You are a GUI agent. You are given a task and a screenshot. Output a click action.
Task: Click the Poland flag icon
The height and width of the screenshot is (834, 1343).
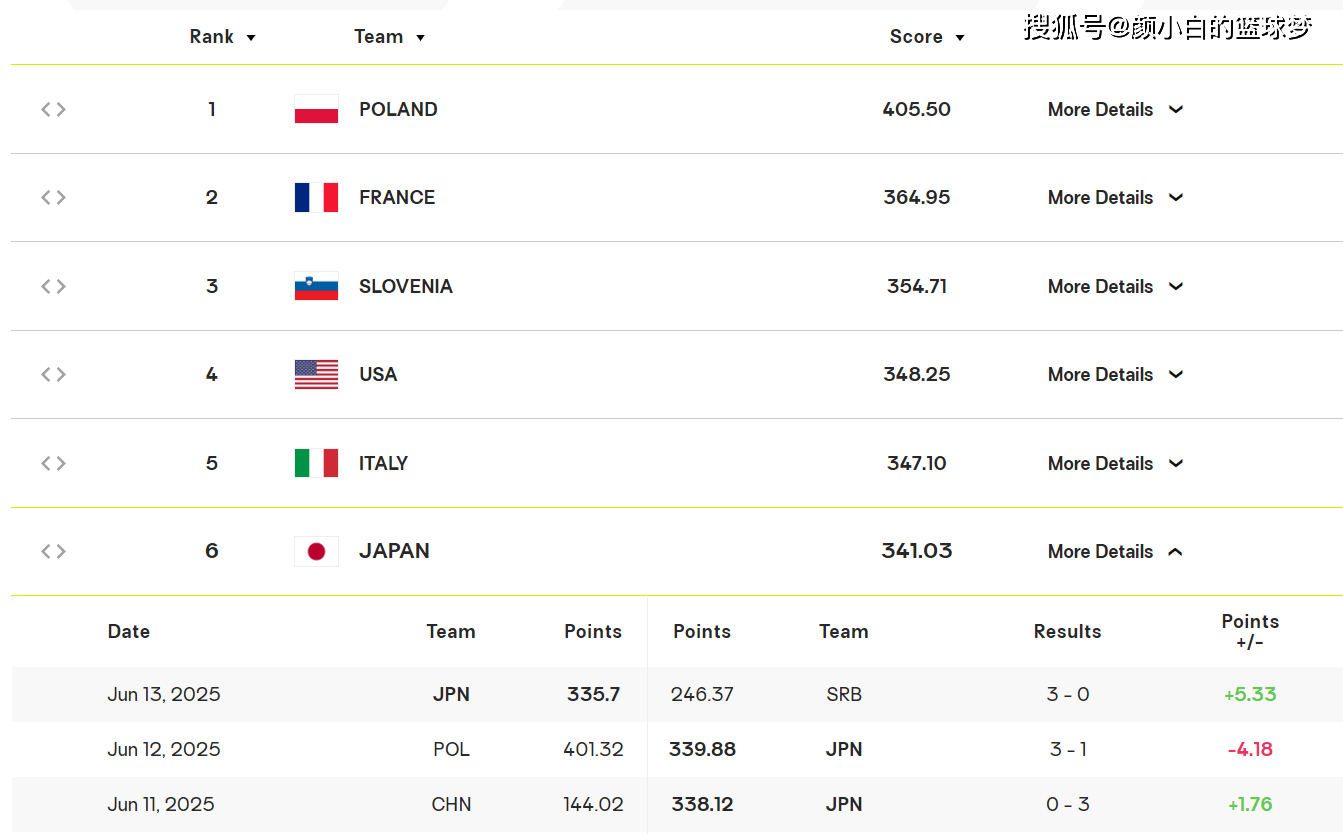(x=316, y=109)
